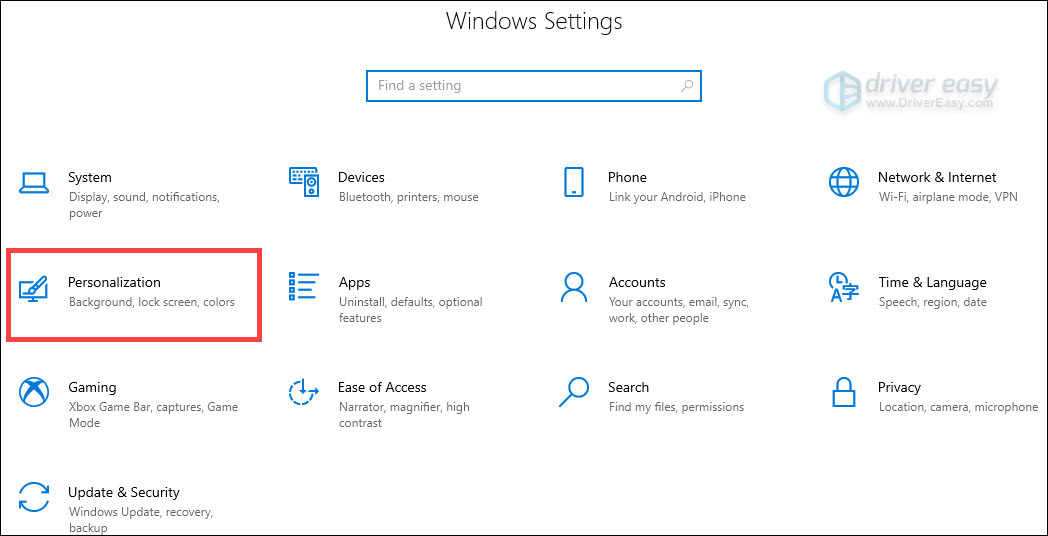Focus the 'Find a setting' search field

523,86
